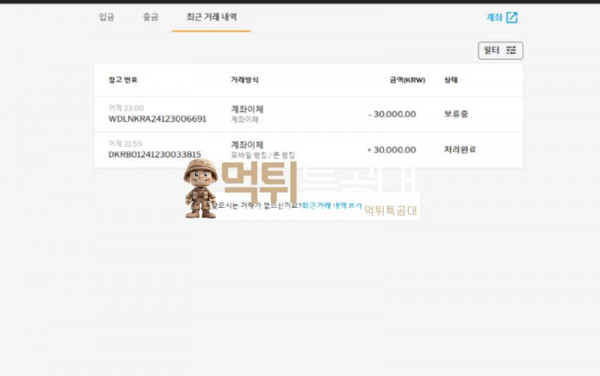Select reference number WDLNKRA24123006691
The height and width of the screenshot is (376, 600).
click(x=157, y=119)
